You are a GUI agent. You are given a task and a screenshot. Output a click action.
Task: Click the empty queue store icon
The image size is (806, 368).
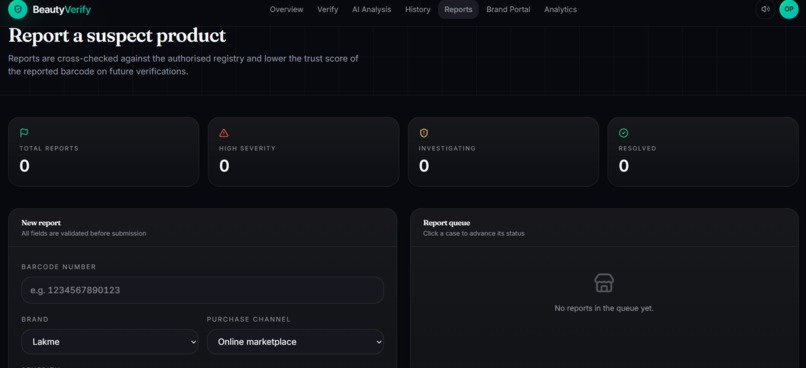[604, 283]
